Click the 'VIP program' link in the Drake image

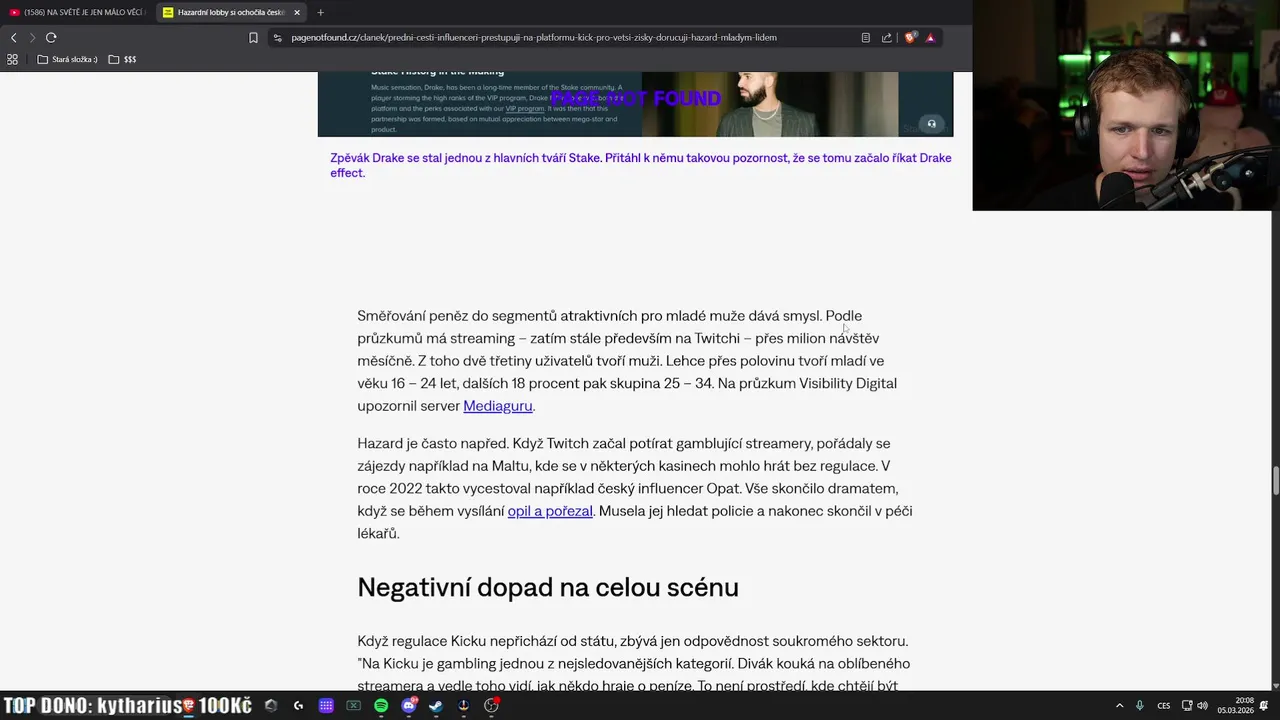point(525,108)
